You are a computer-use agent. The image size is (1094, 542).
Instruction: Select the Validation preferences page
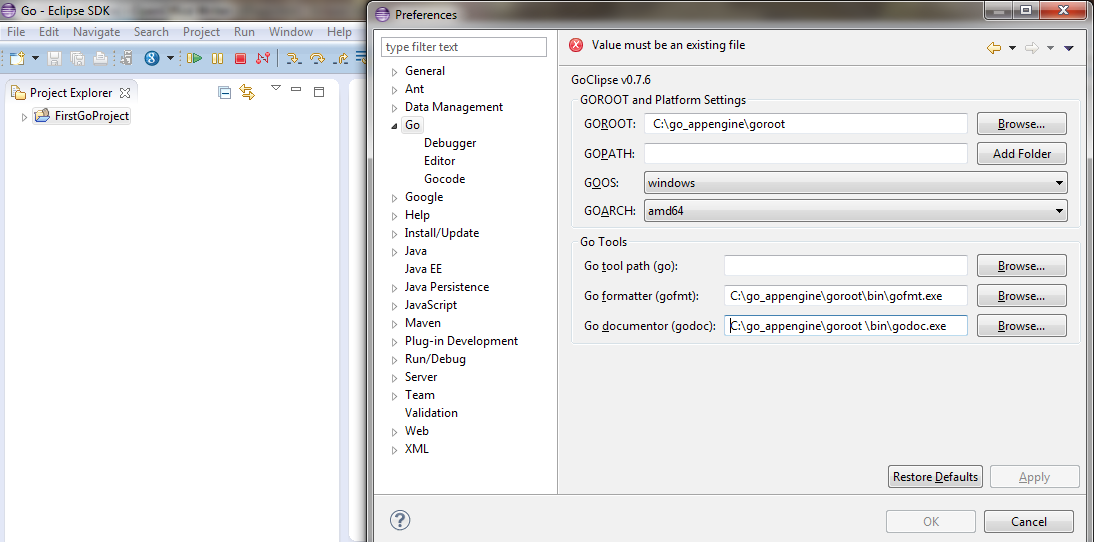tap(431, 413)
